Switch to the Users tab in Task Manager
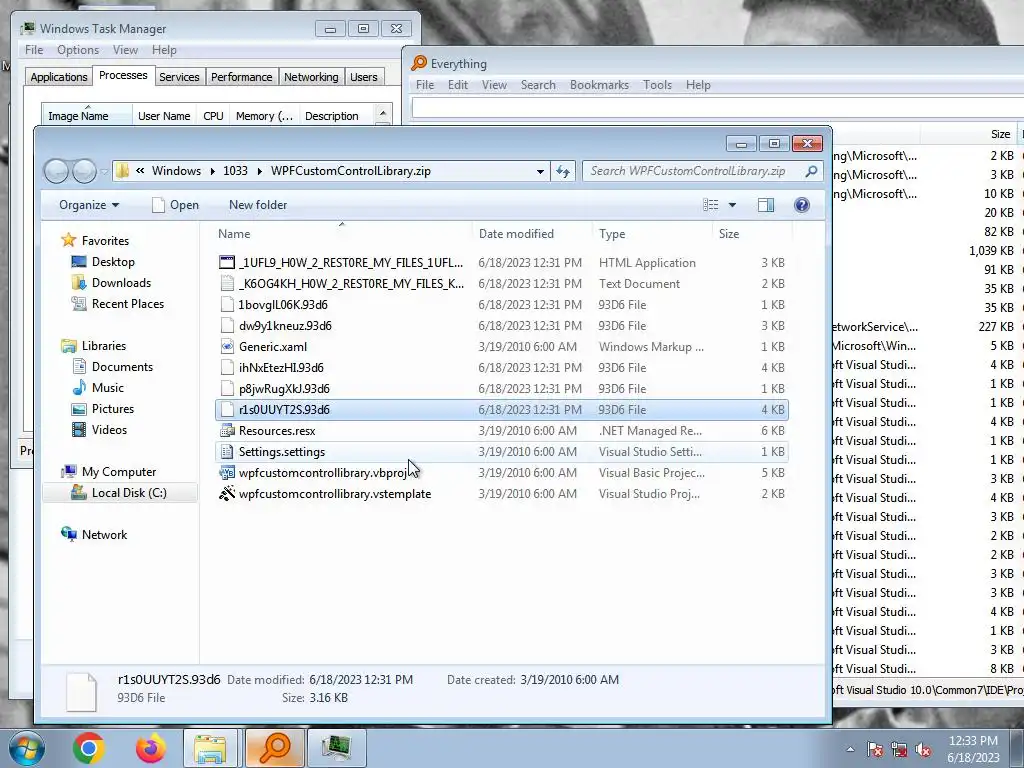 [x=364, y=77]
